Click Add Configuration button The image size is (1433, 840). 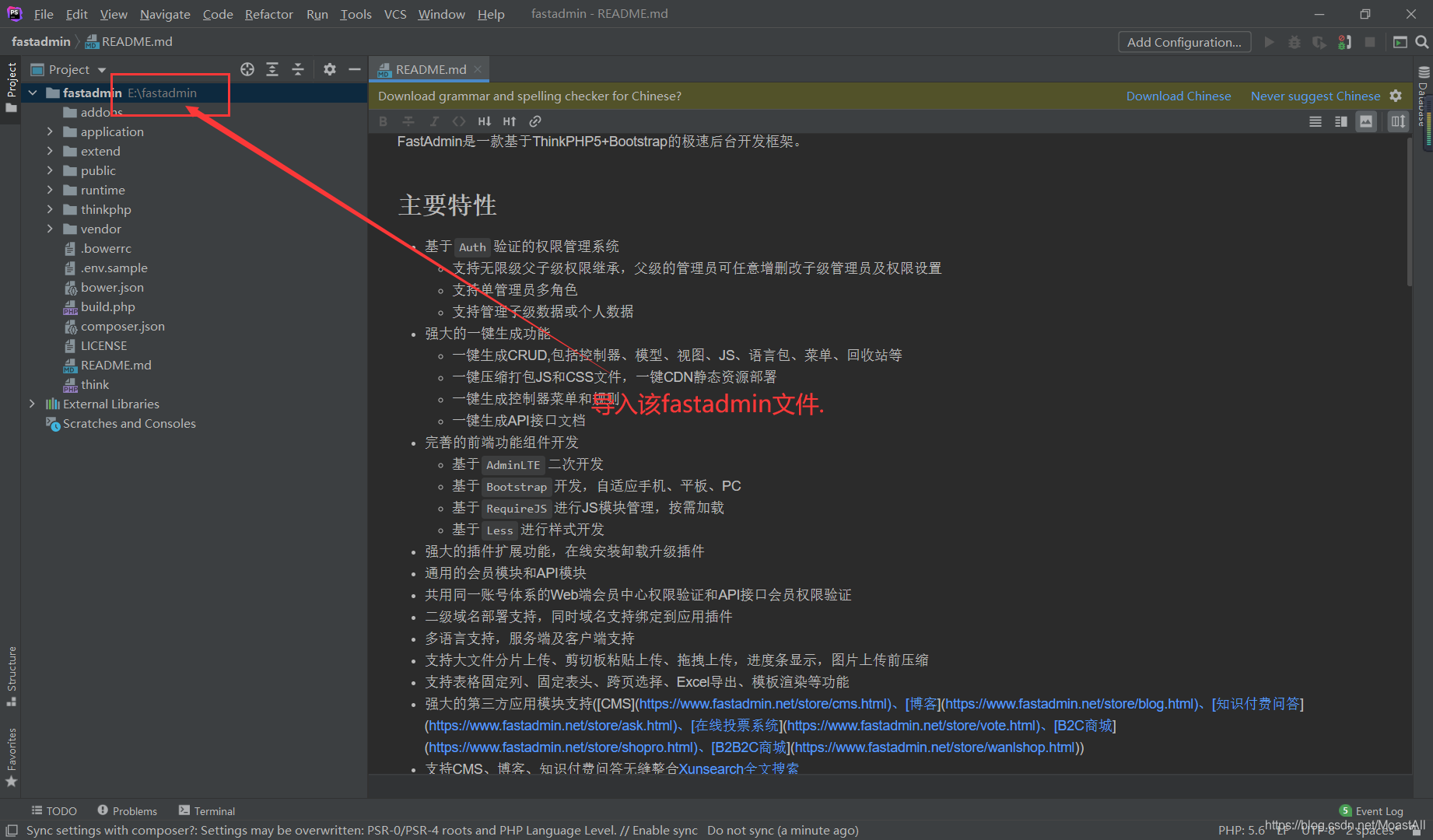1184,42
